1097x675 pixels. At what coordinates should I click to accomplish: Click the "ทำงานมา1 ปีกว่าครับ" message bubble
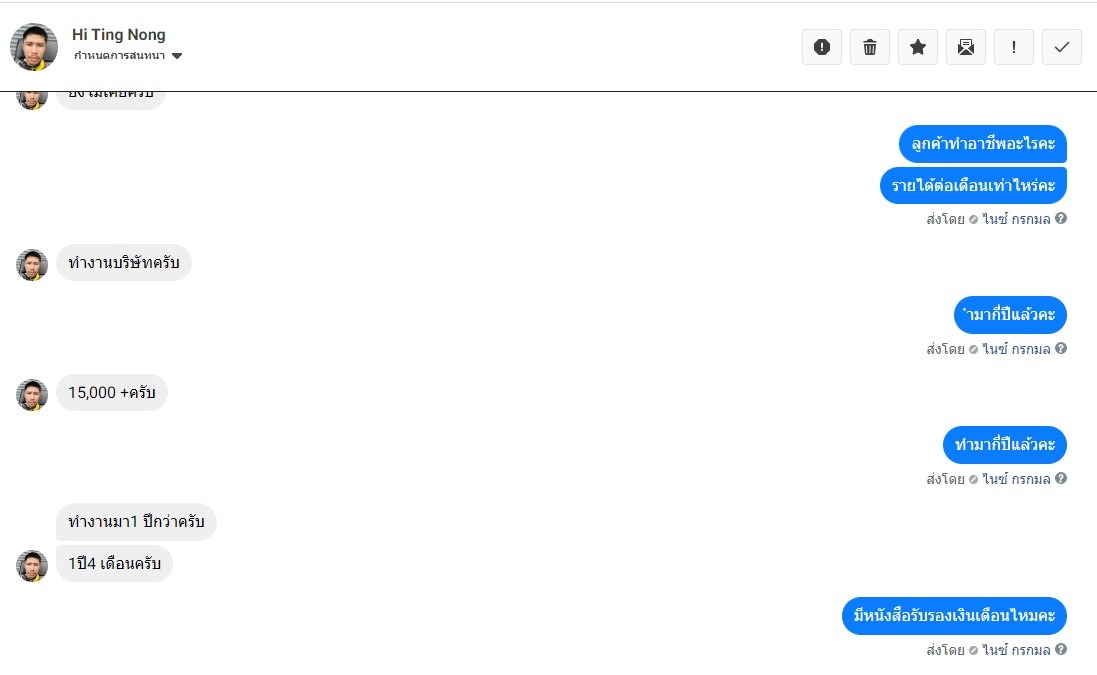click(x=136, y=522)
